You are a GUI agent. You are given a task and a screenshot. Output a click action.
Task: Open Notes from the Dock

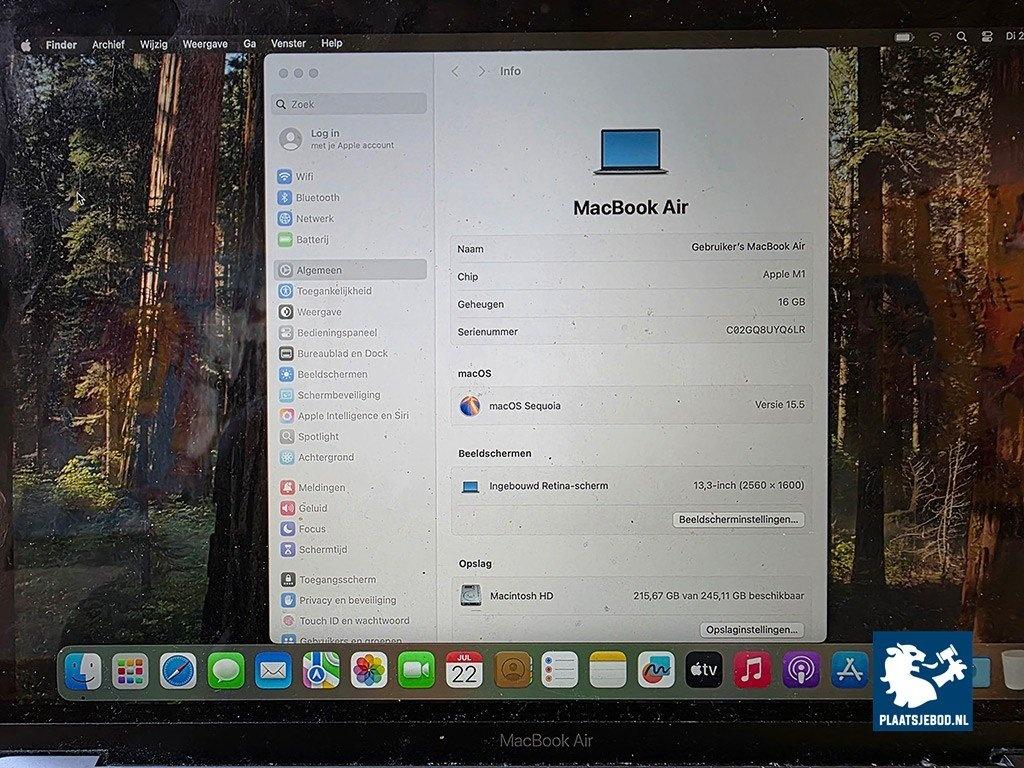tap(608, 670)
